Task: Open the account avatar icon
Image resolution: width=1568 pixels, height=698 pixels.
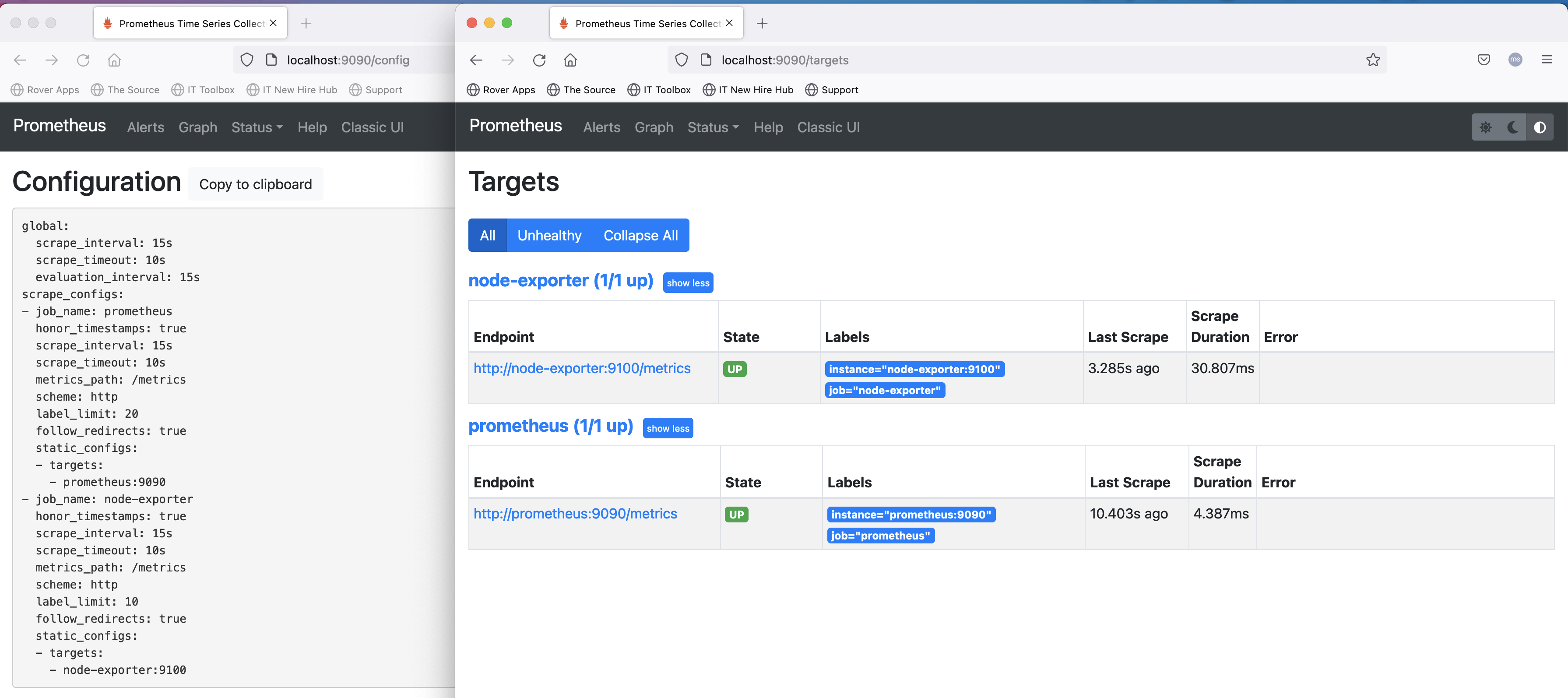Action: 1515,60
